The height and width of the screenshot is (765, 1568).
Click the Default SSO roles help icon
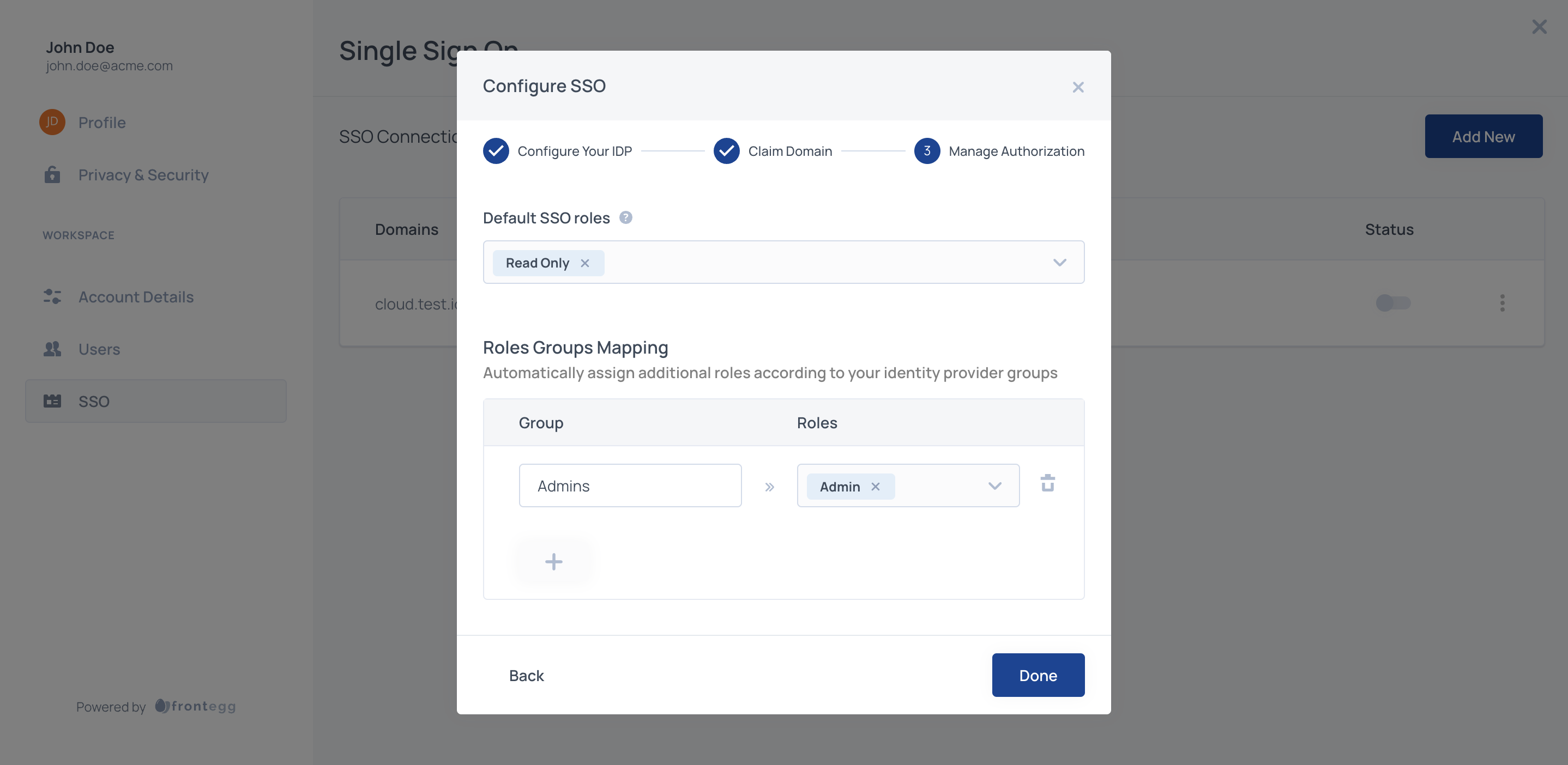[625, 218]
